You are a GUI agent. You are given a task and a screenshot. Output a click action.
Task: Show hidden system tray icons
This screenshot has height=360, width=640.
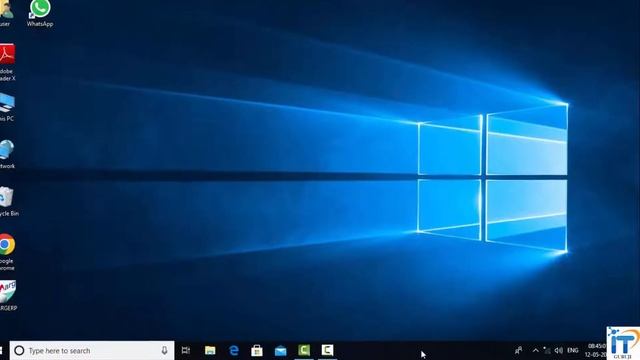pos(536,350)
